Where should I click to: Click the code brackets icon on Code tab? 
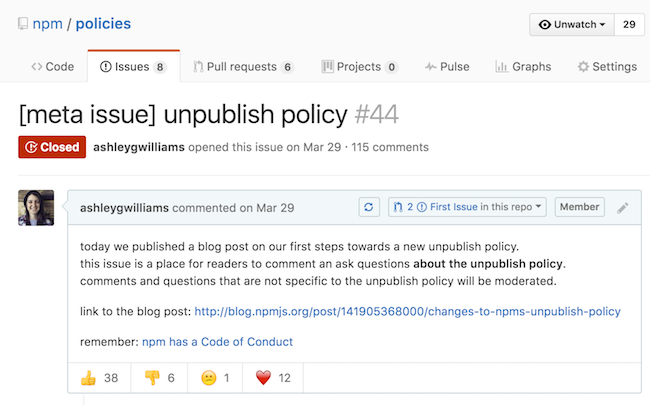(x=36, y=67)
